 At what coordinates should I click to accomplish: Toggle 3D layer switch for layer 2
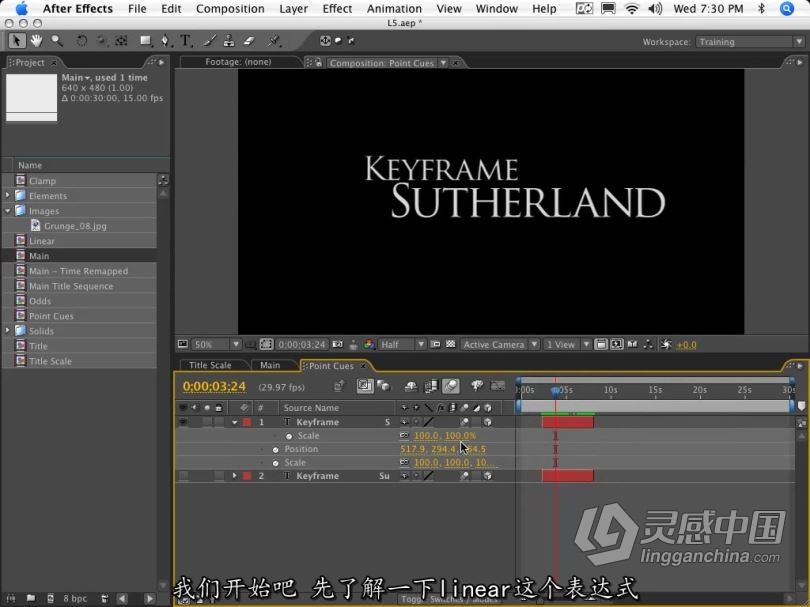point(487,476)
